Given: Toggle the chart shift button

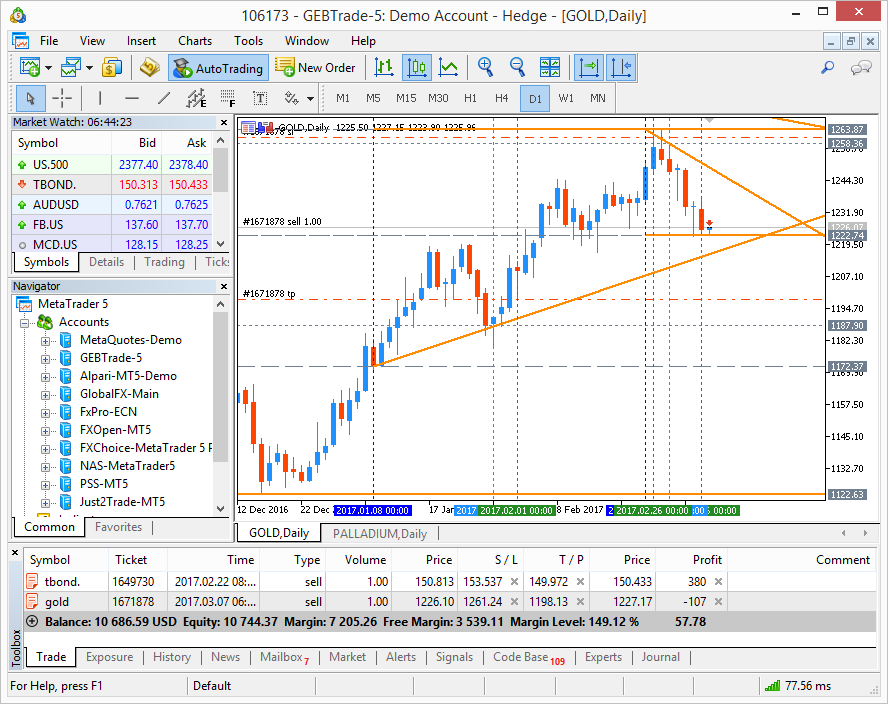Looking at the screenshot, I should [x=621, y=68].
